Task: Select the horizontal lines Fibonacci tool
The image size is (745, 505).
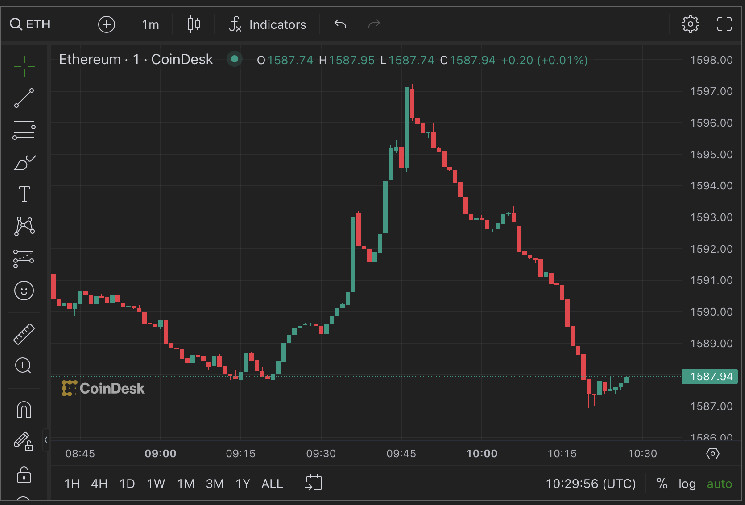Action: (x=24, y=130)
